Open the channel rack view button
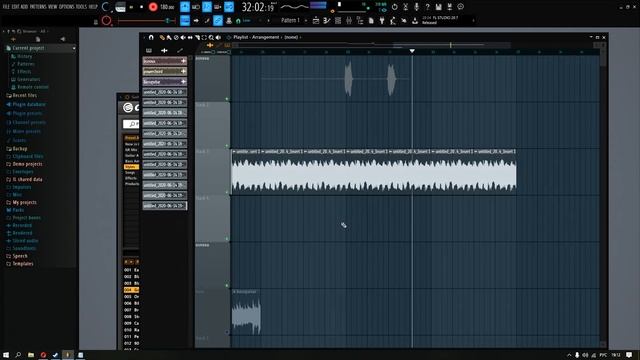The width and height of the screenshot is (640, 360). [x=338, y=20]
